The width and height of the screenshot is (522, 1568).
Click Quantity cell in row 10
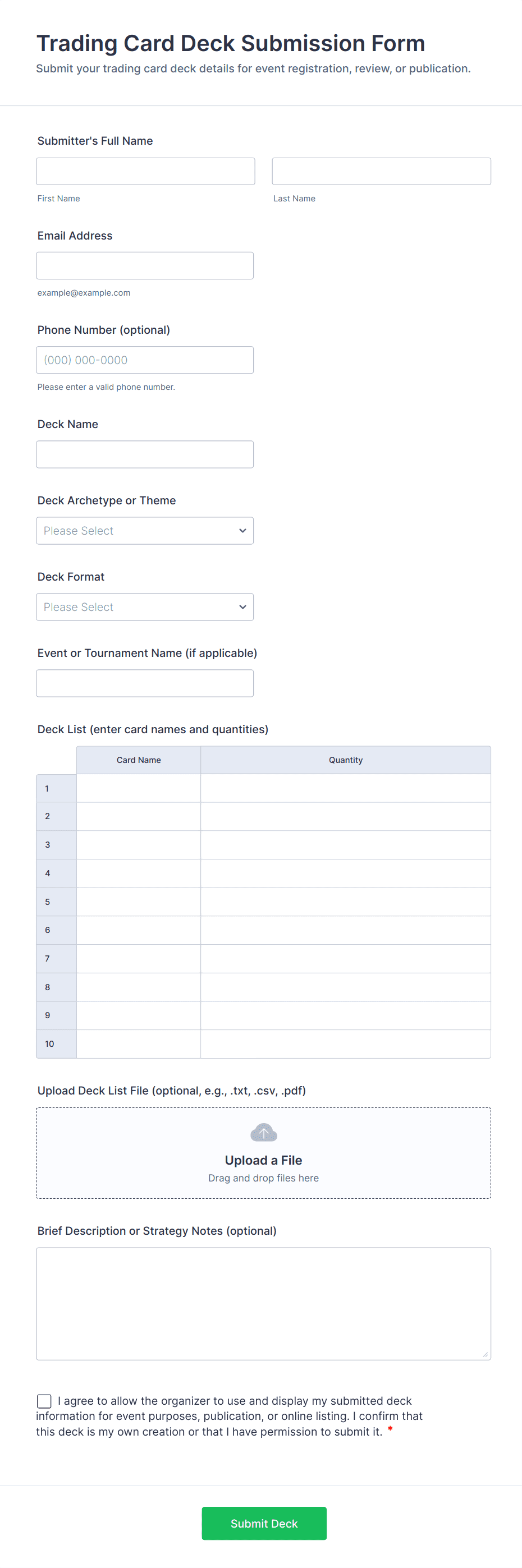pos(345,1044)
